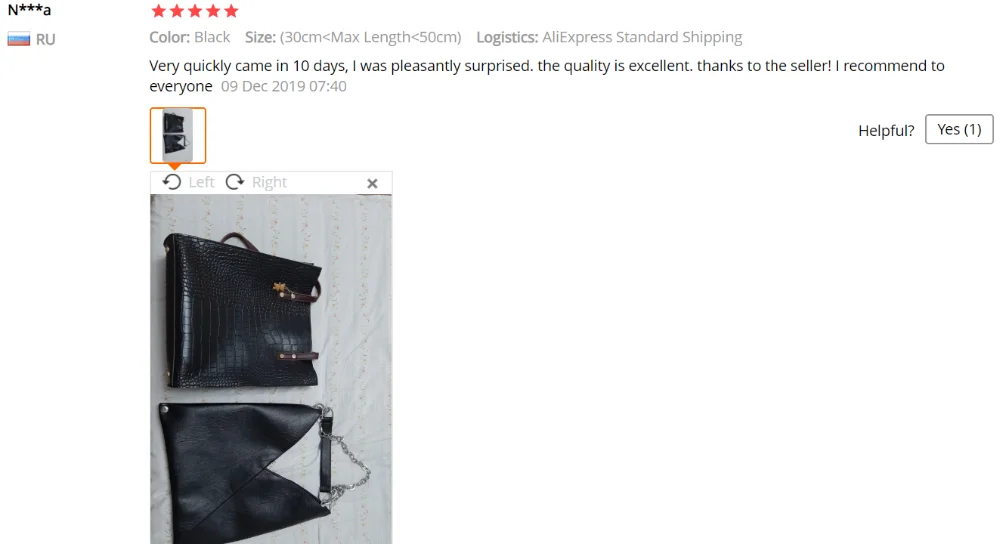Click the Russian flag icon
The image size is (1000, 544).
[18, 40]
